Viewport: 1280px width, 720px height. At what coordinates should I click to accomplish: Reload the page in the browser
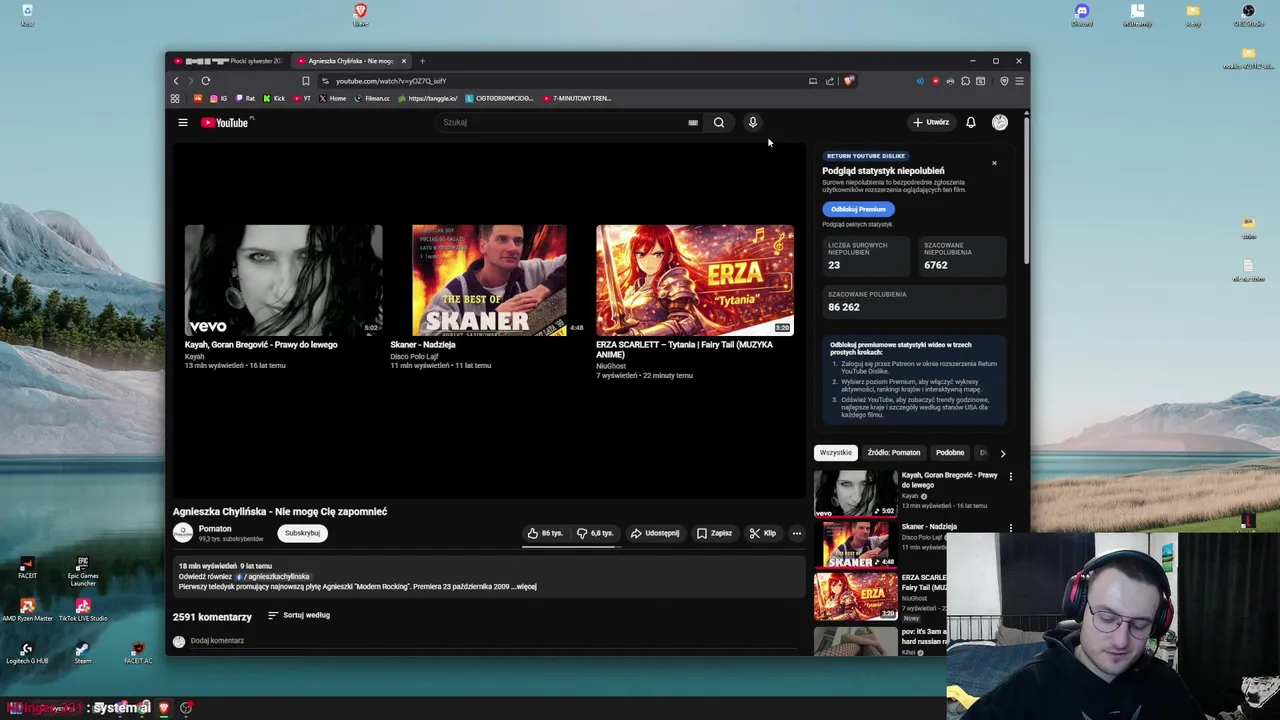tap(206, 81)
